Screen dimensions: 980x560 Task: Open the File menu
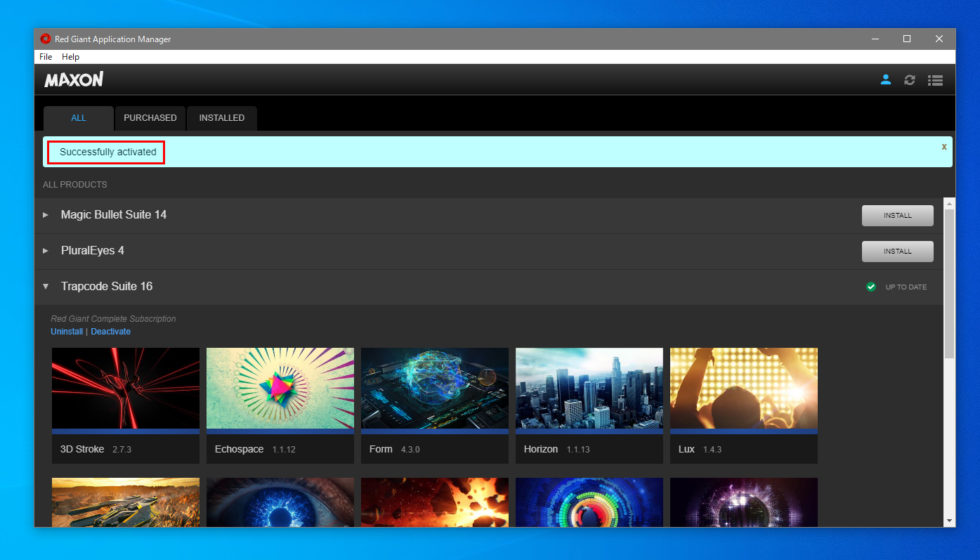click(46, 57)
